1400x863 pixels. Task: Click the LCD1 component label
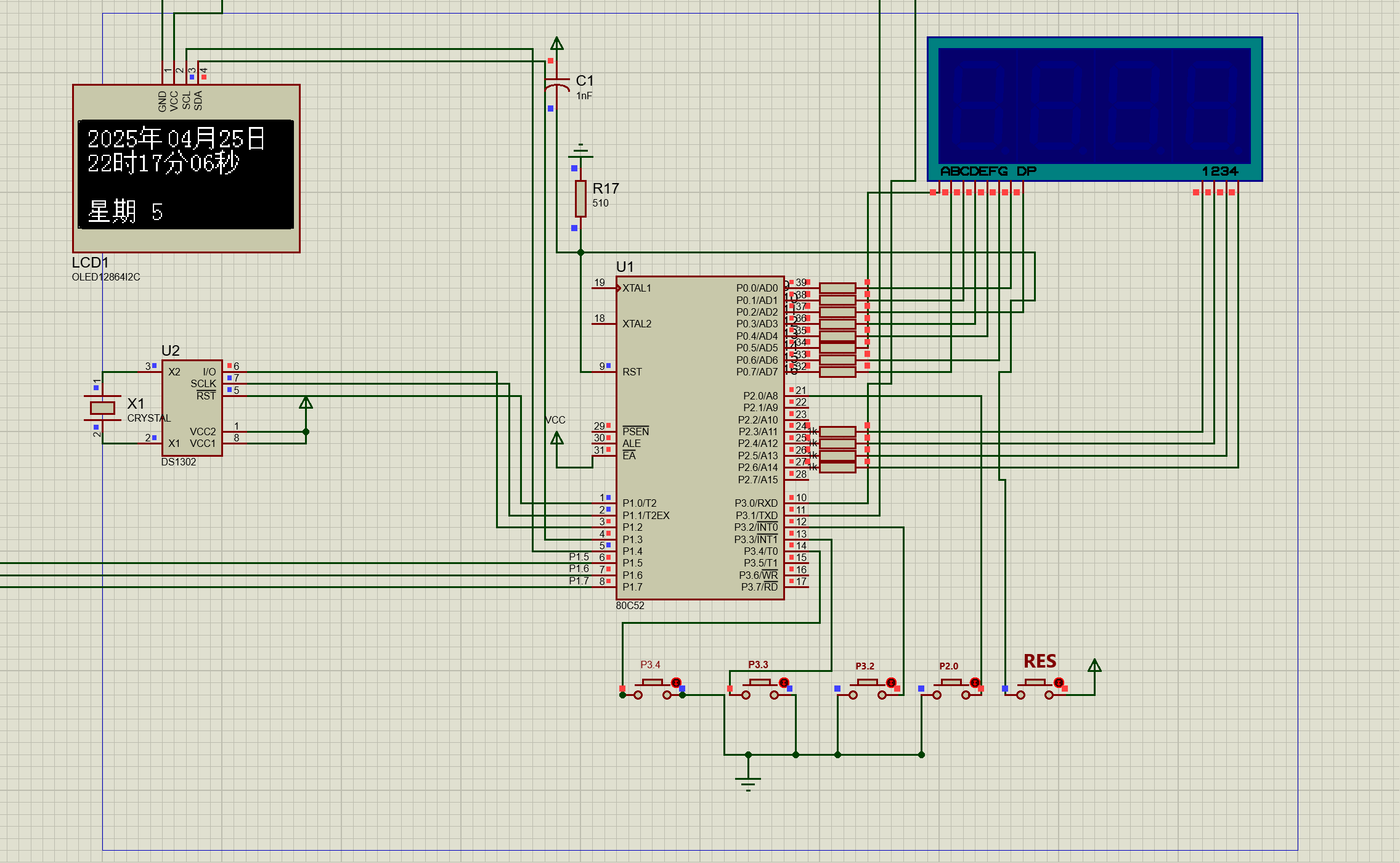(90, 263)
